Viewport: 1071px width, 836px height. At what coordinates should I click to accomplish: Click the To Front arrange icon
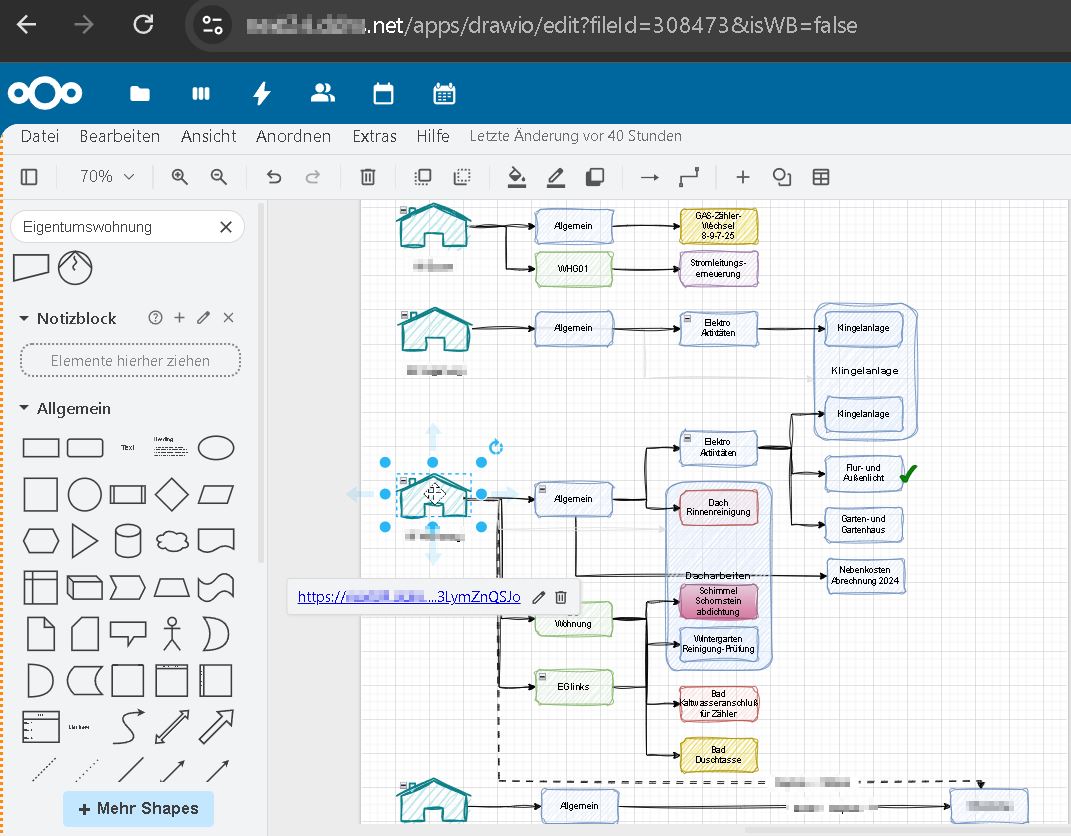click(x=423, y=177)
